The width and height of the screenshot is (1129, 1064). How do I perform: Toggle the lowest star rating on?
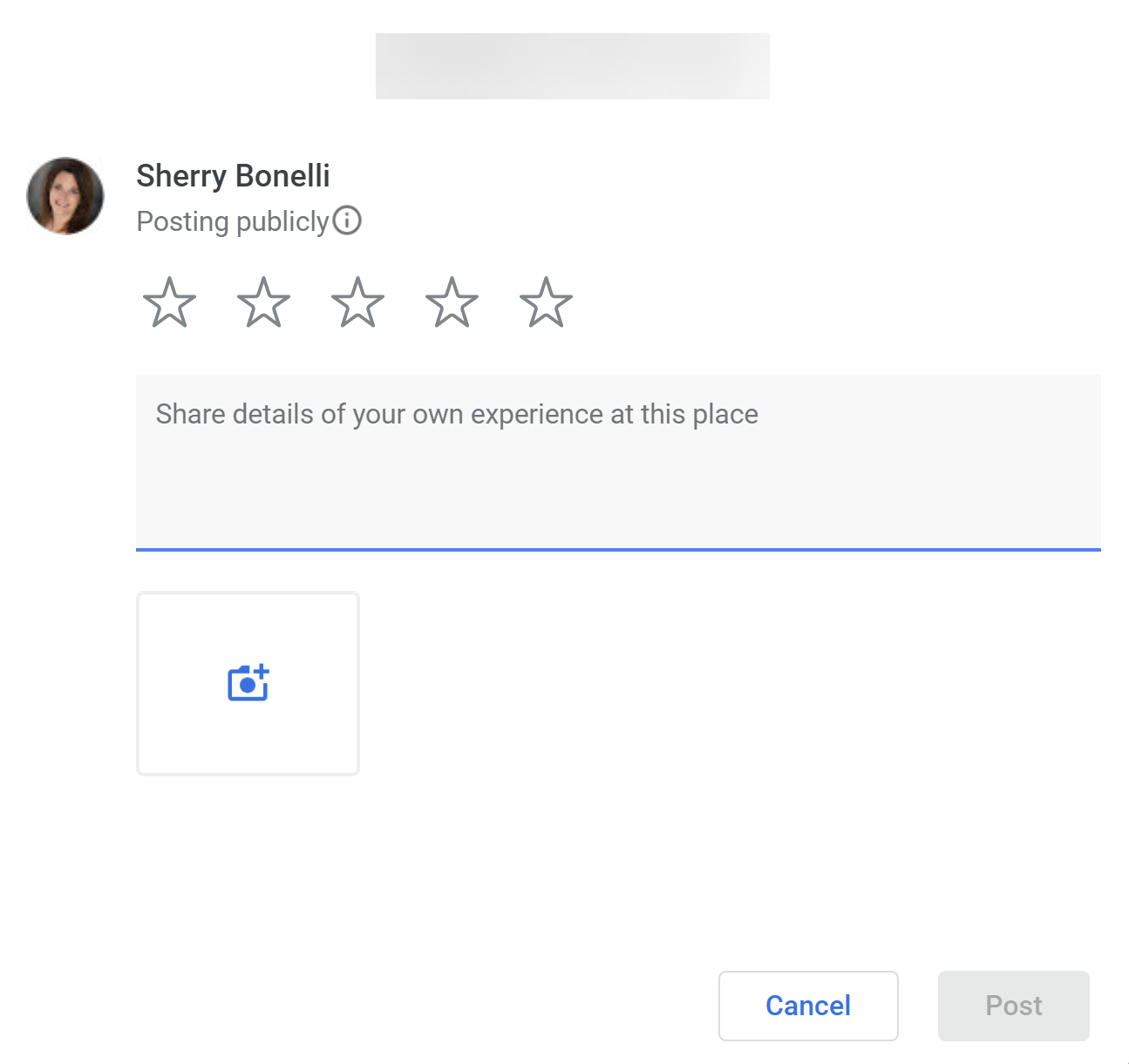click(x=169, y=303)
